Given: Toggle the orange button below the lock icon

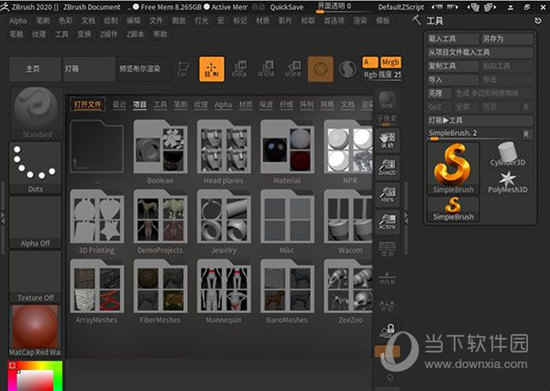Looking at the screenshot, I should tap(387, 351).
